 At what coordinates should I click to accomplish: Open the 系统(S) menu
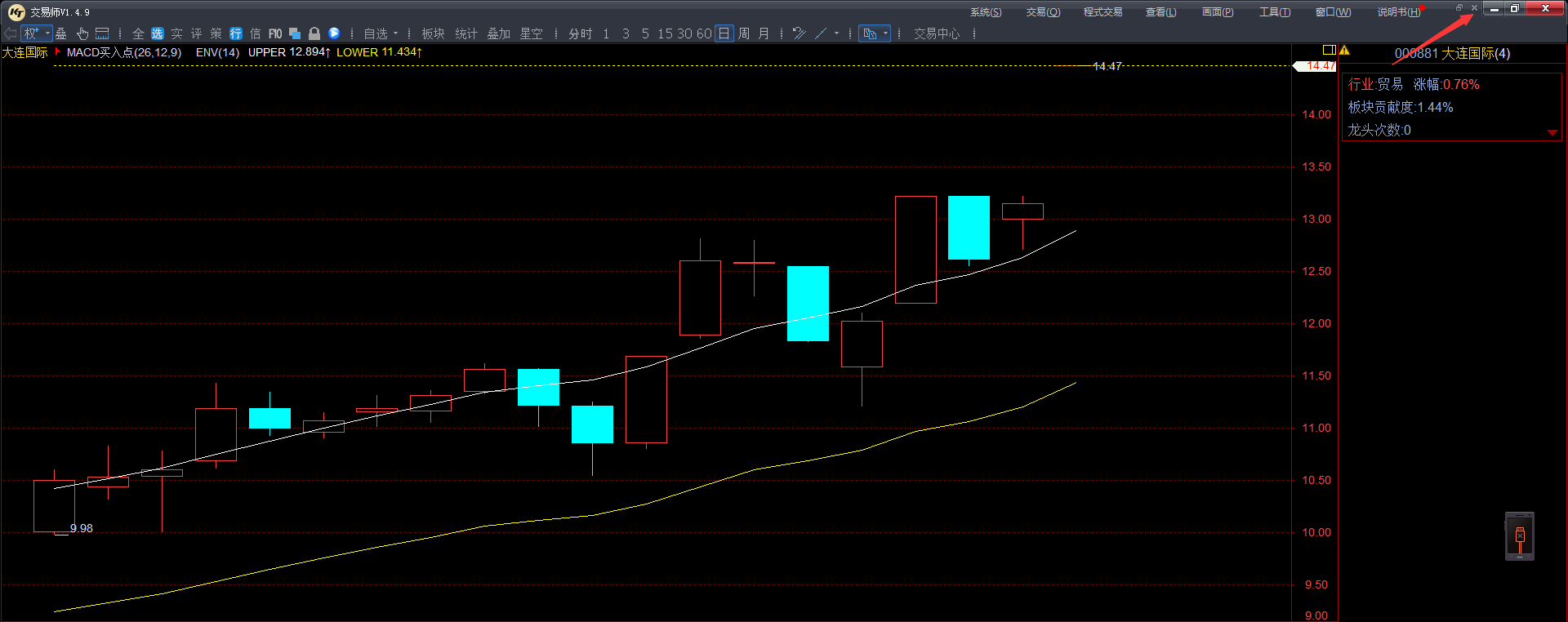pyautogui.click(x=985, y=12)
